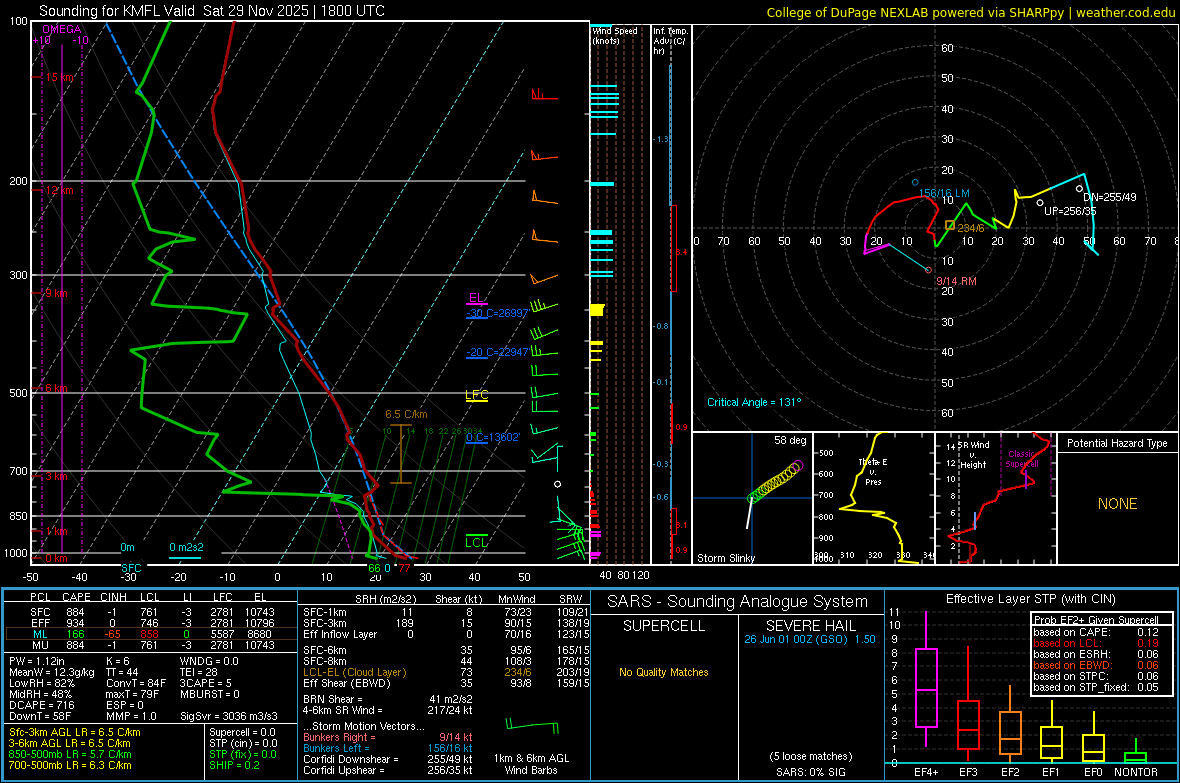The width and height of the screenshot is (1180, 783).
Task: Click the cyan '0 m2s2' label on skew-T
Action: 186,547
